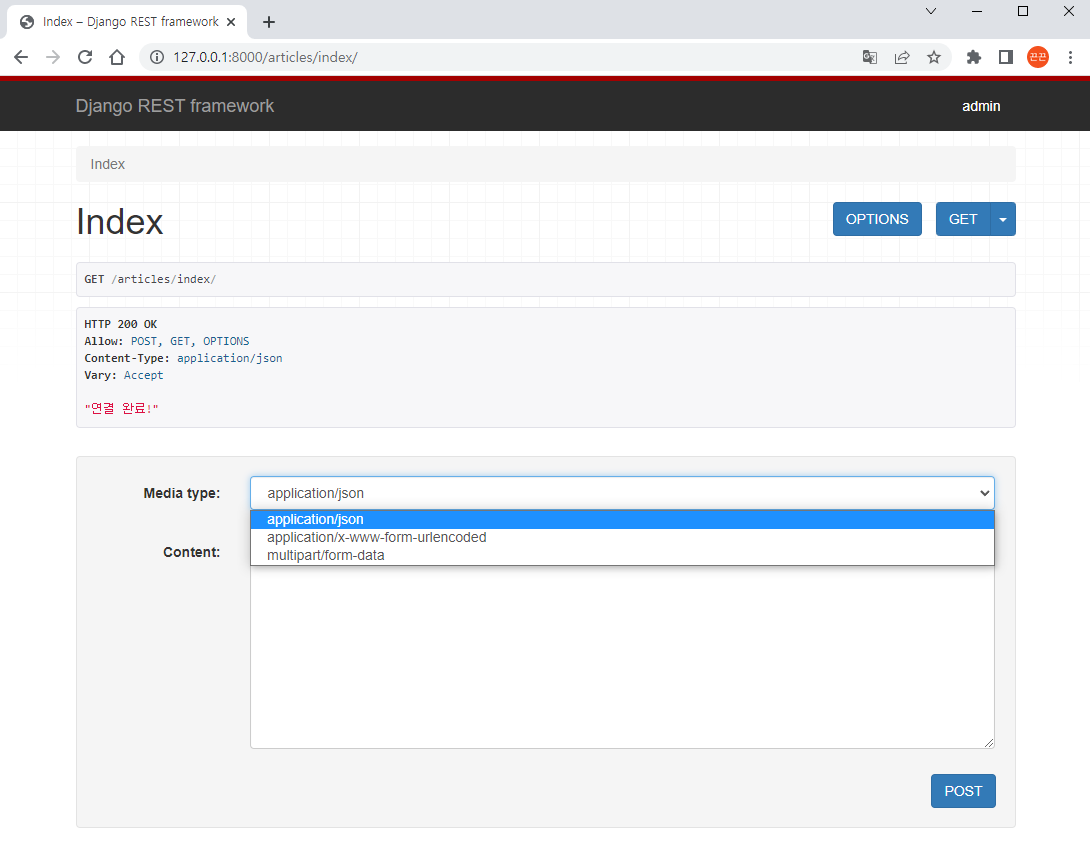The image size is (1090, 841).
Task: Click the Content-Type application/json header
Action: 184,358
